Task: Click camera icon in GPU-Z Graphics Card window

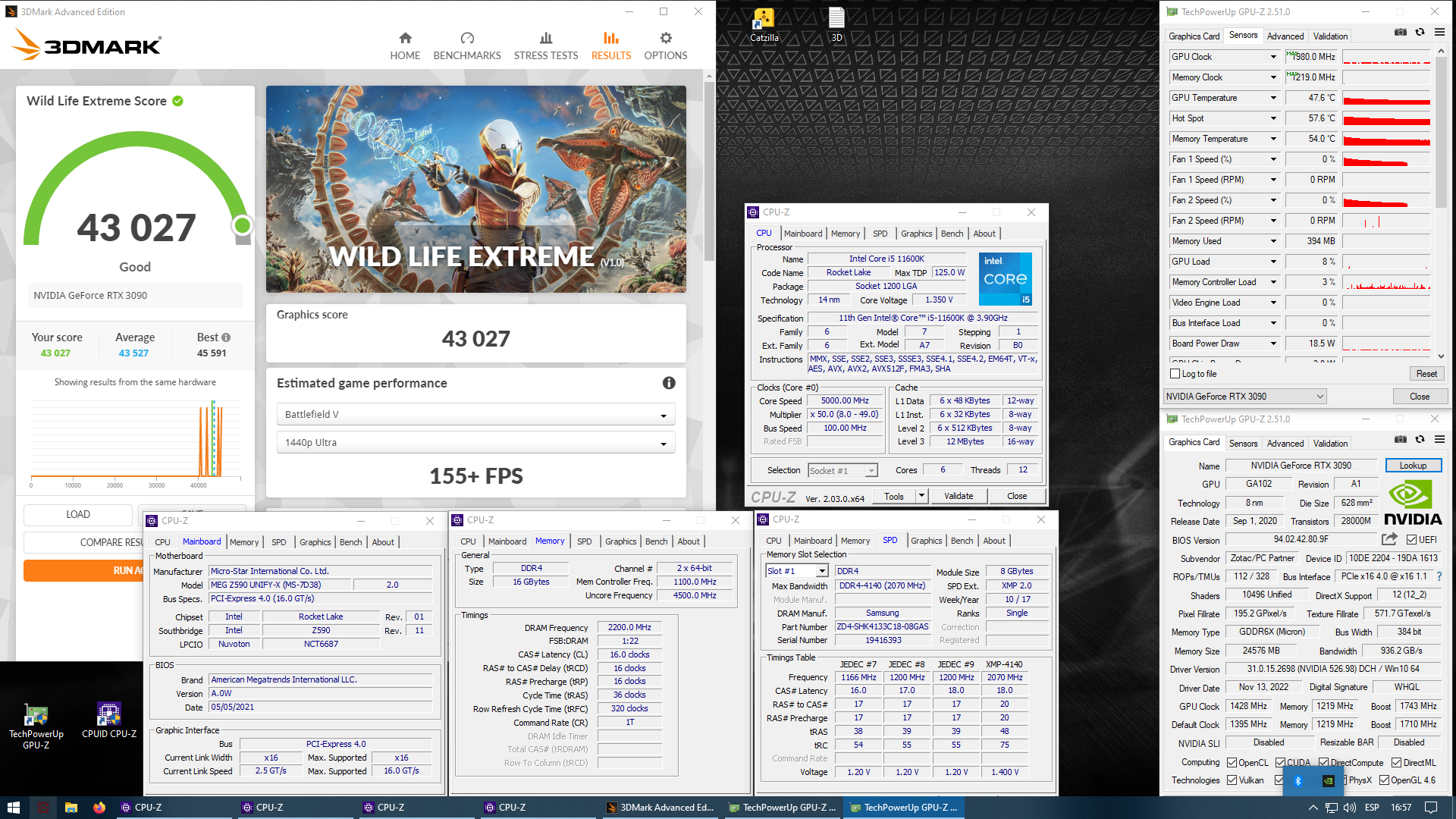Action: tap(1401, 439)
